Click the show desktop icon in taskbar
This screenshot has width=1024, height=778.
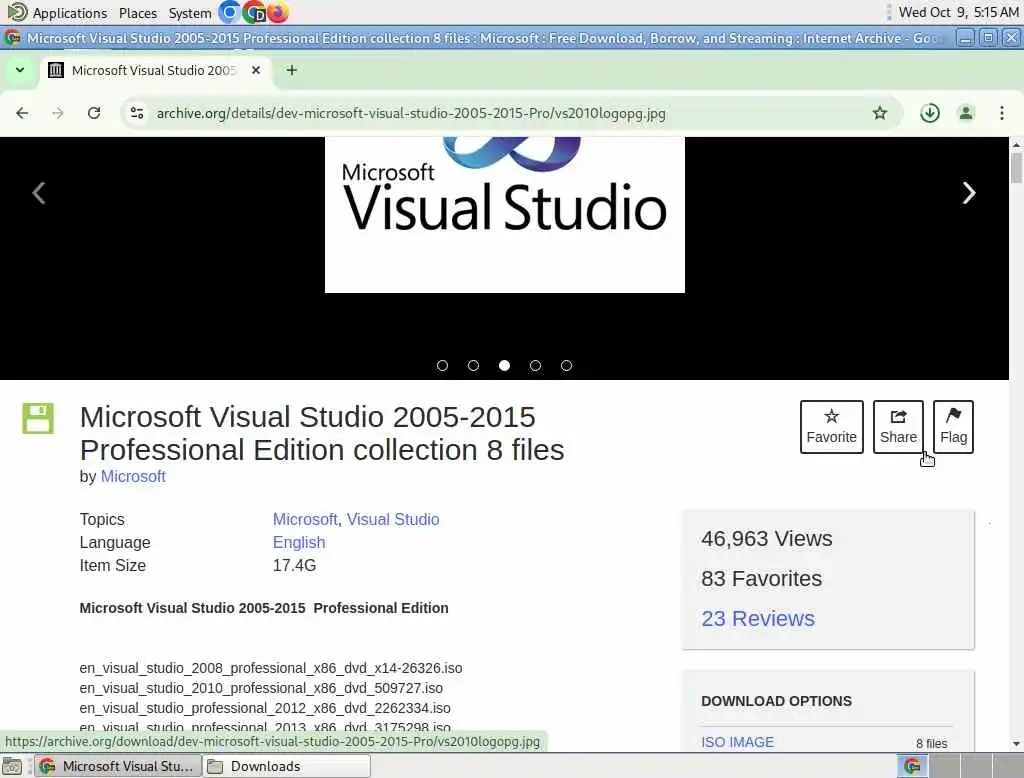[12, 766]
